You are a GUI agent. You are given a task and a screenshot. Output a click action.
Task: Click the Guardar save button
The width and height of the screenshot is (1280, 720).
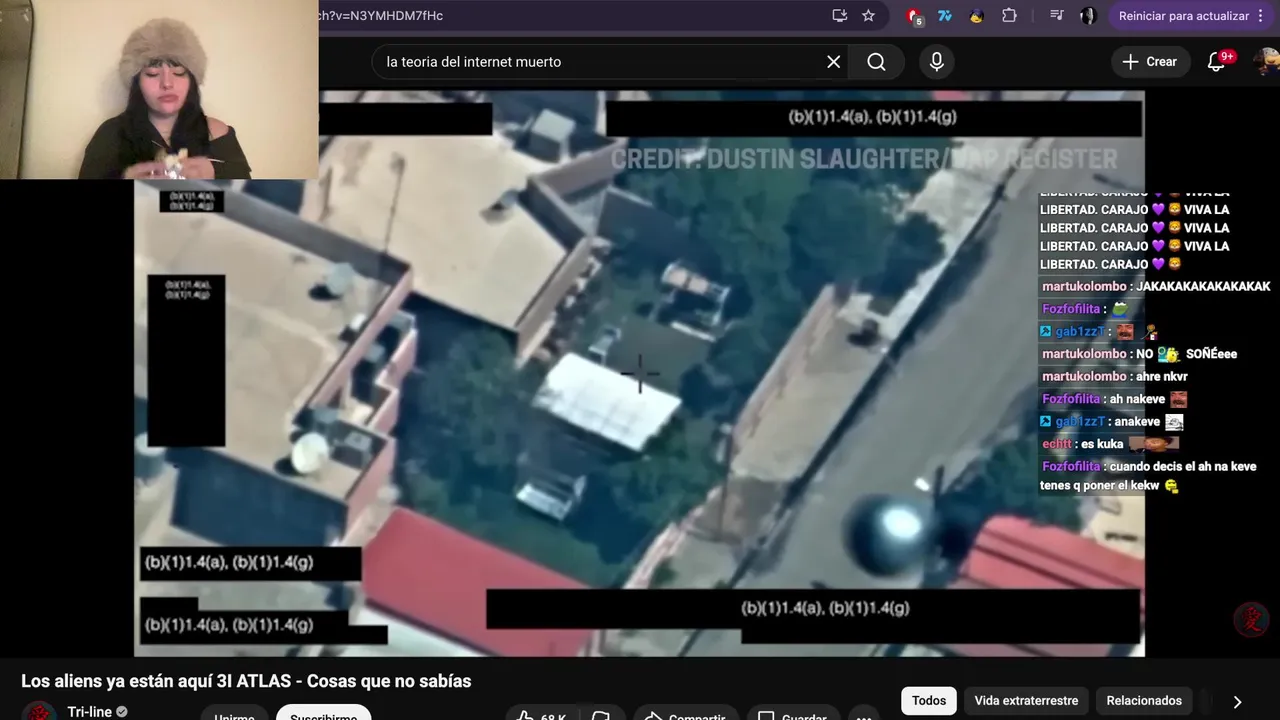point(792,714)
